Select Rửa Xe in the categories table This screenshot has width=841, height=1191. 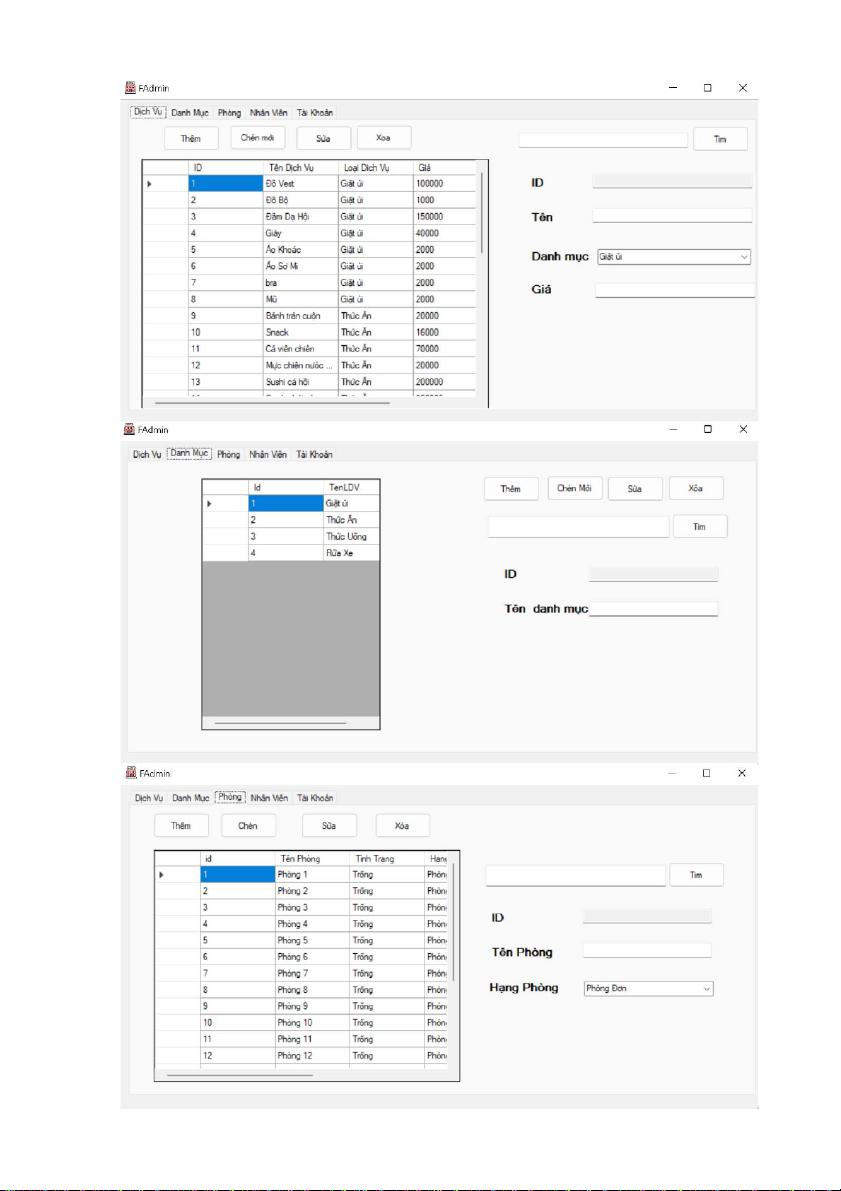coord(351,553)
